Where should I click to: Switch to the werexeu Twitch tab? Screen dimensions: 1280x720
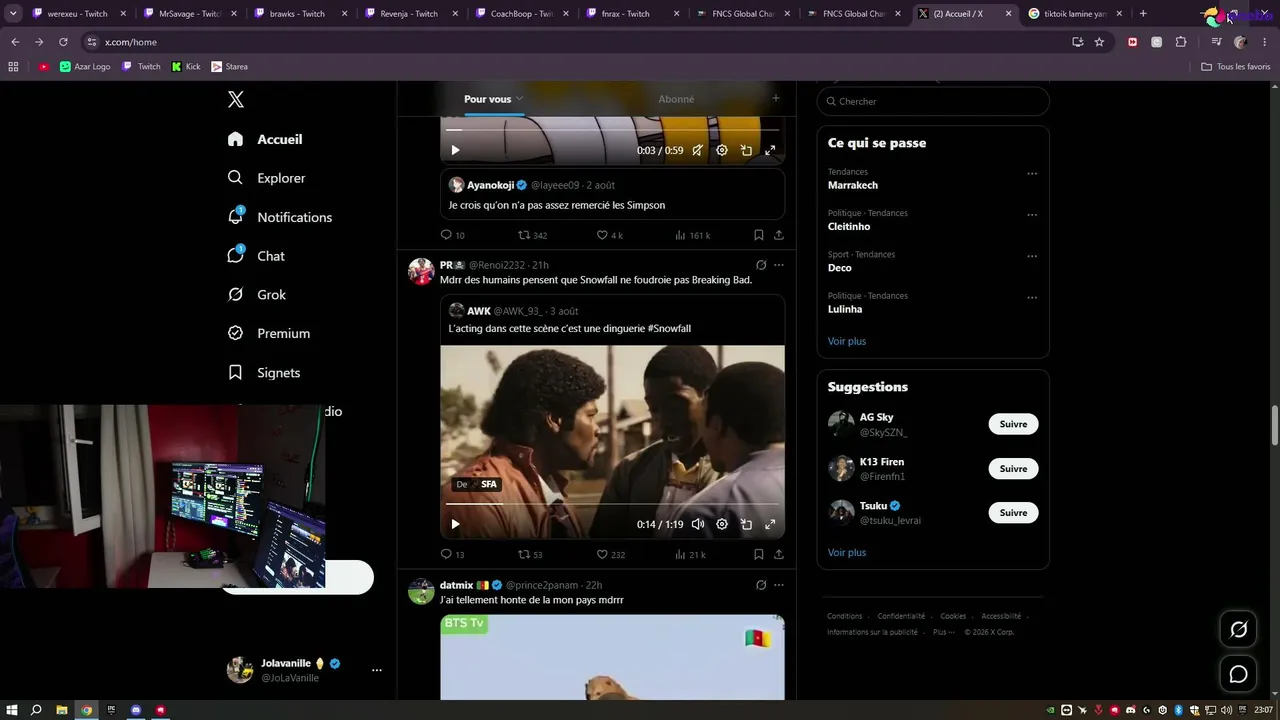pyautogui.click(x=78, y=14)
